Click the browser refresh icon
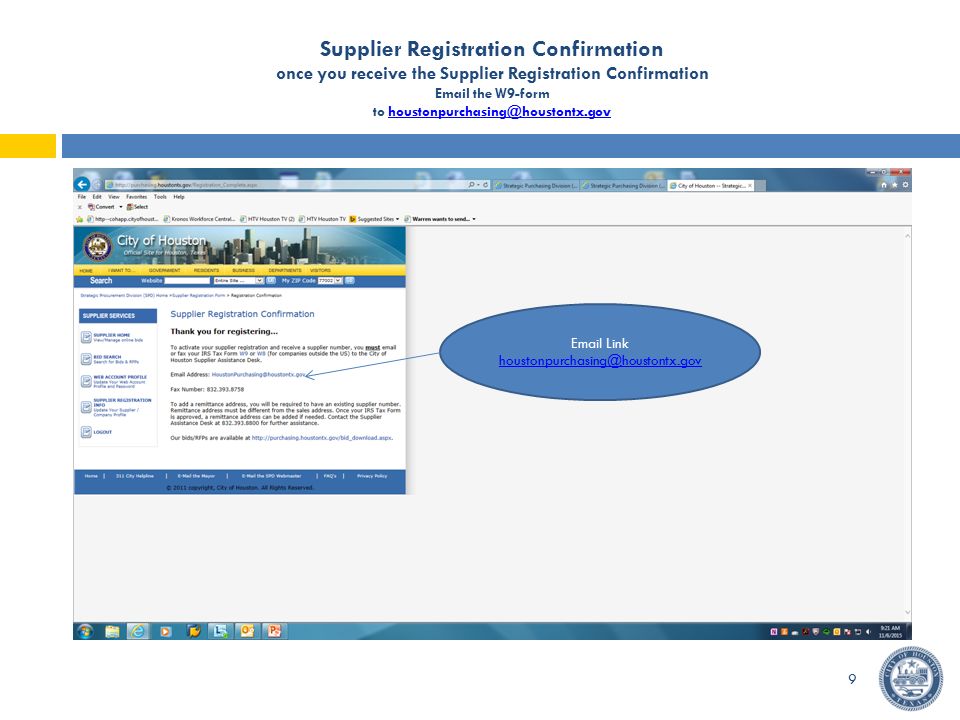This screenshot has height=720, width=960. point(486,184)
